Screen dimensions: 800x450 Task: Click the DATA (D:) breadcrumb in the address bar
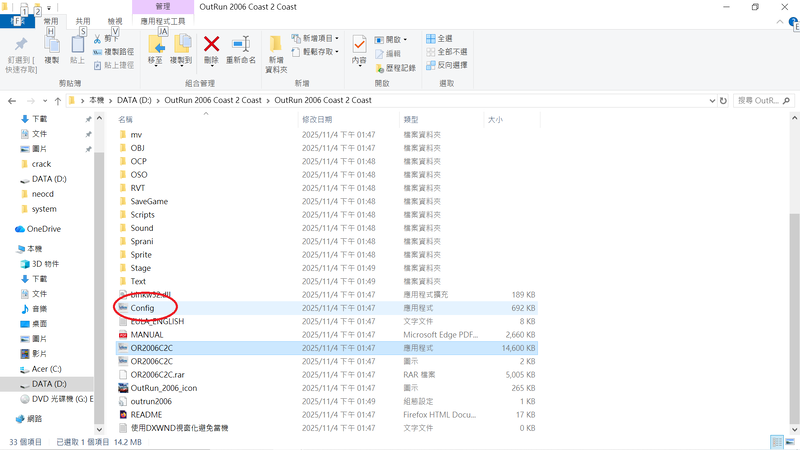click(134, 101)
